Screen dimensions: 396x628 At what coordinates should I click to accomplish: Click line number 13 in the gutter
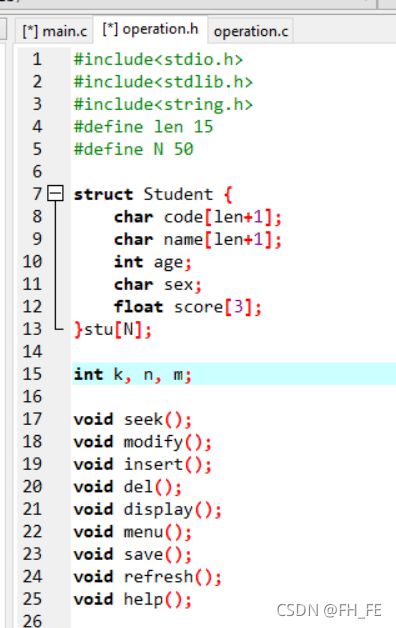[x=32, y=329]
